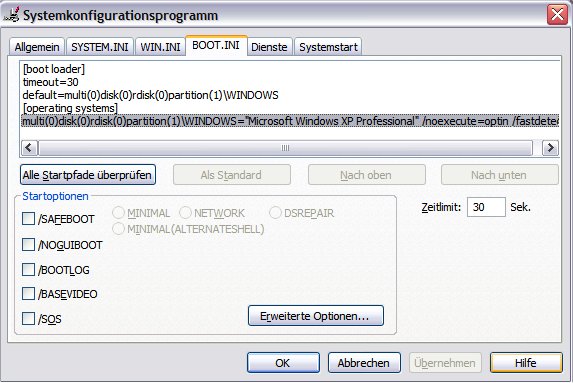
Task: Click the [boot loader] line
Action: (54, 69)
